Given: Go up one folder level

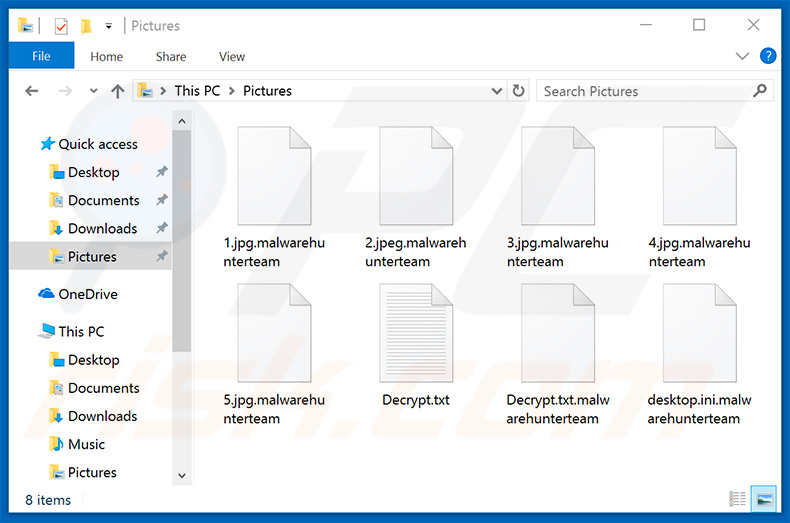Looking at the screenshot, I should [117, 91].
